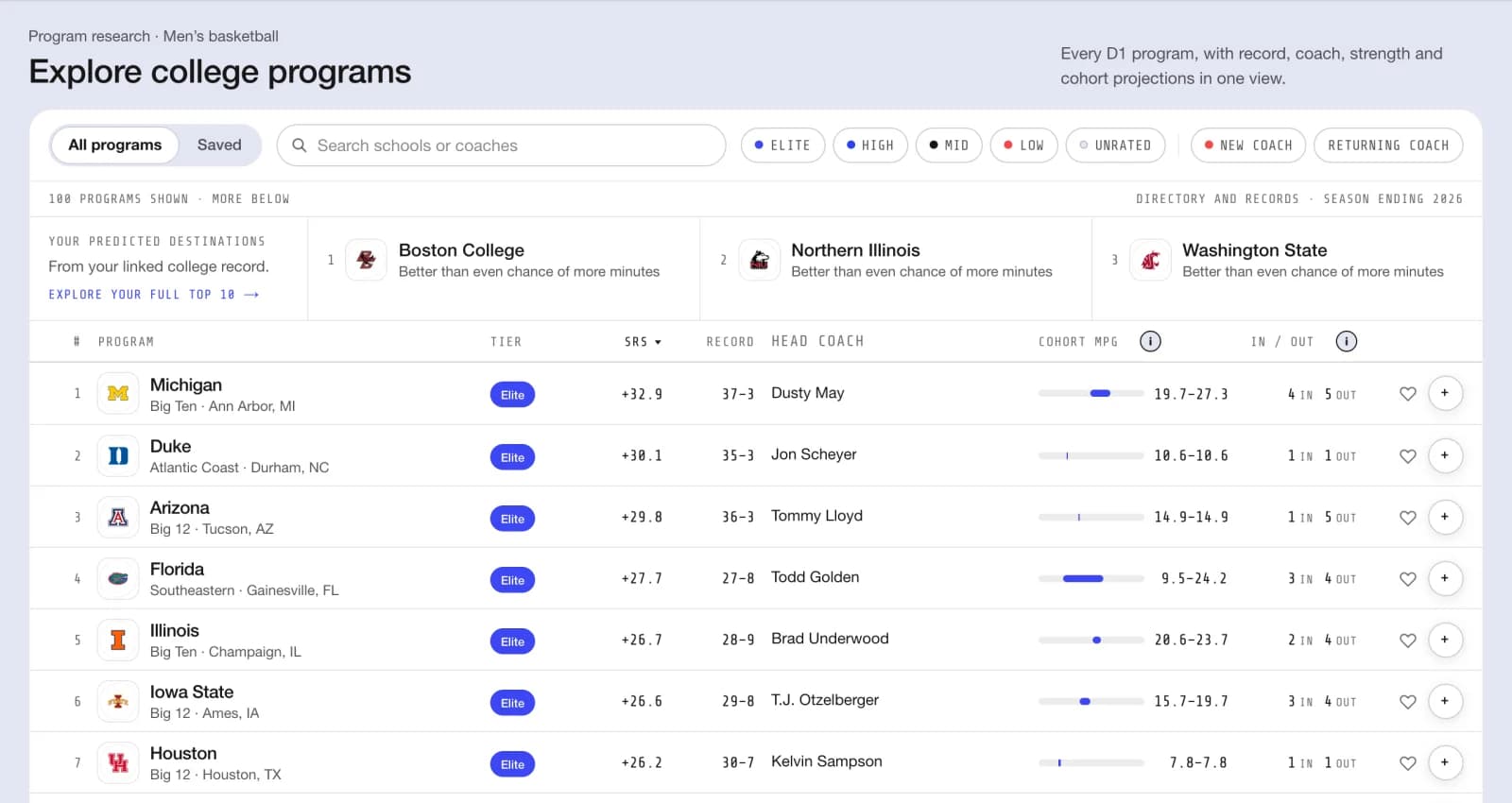1512x803 pixels.
Task: Switch to the Saved tab
Action: tap(219, 145)
